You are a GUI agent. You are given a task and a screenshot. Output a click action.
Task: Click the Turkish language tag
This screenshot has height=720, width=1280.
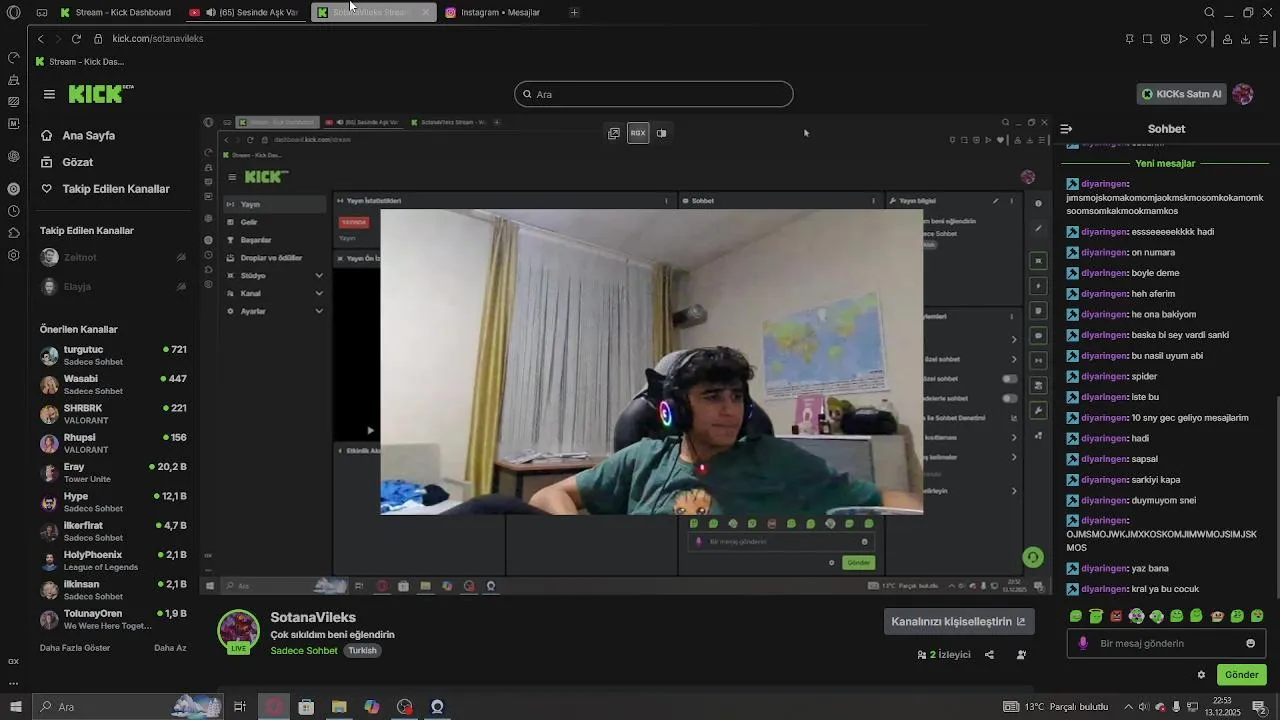[x=362, y=651]
